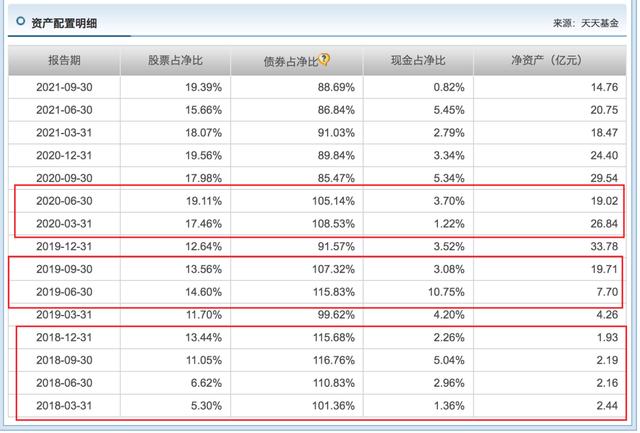Click the 现金占净比 column header

coord(418,60)
